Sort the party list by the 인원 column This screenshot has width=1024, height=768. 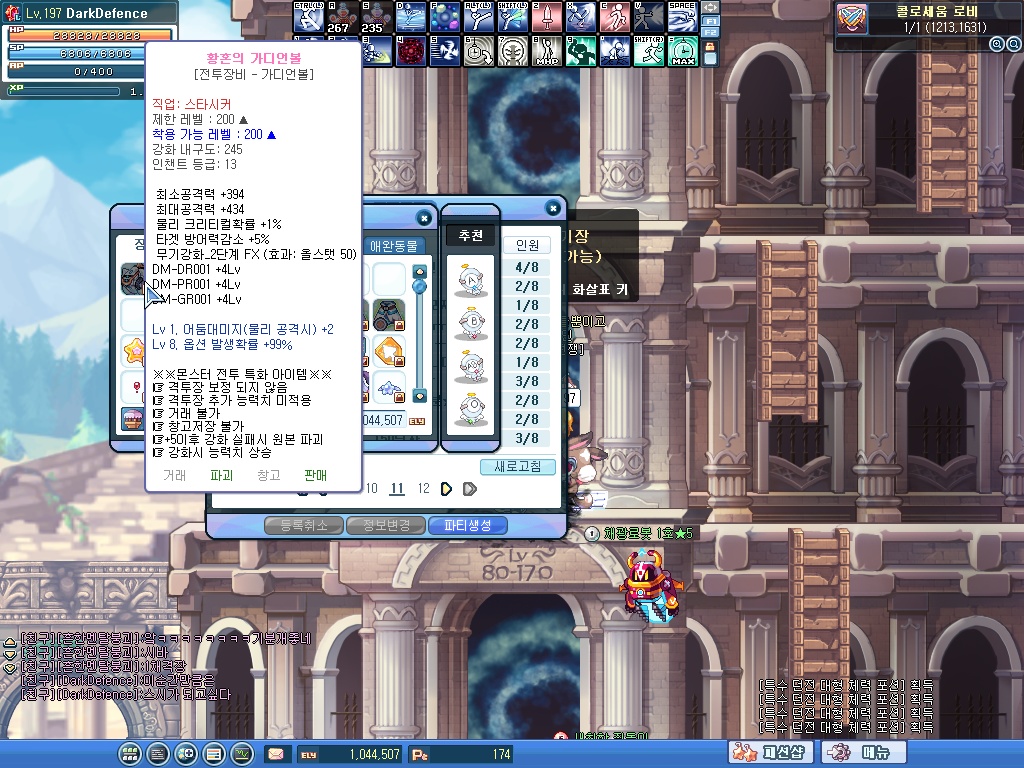click(x=527, y=245)
